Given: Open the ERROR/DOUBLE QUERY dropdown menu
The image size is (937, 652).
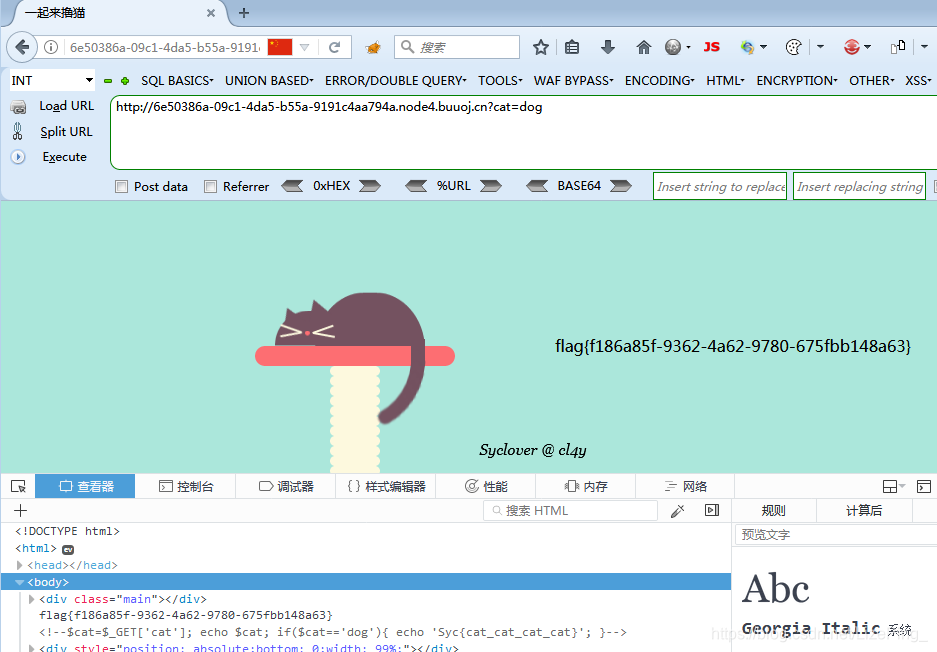Looking at the screenshot, I should pos(396,81).
